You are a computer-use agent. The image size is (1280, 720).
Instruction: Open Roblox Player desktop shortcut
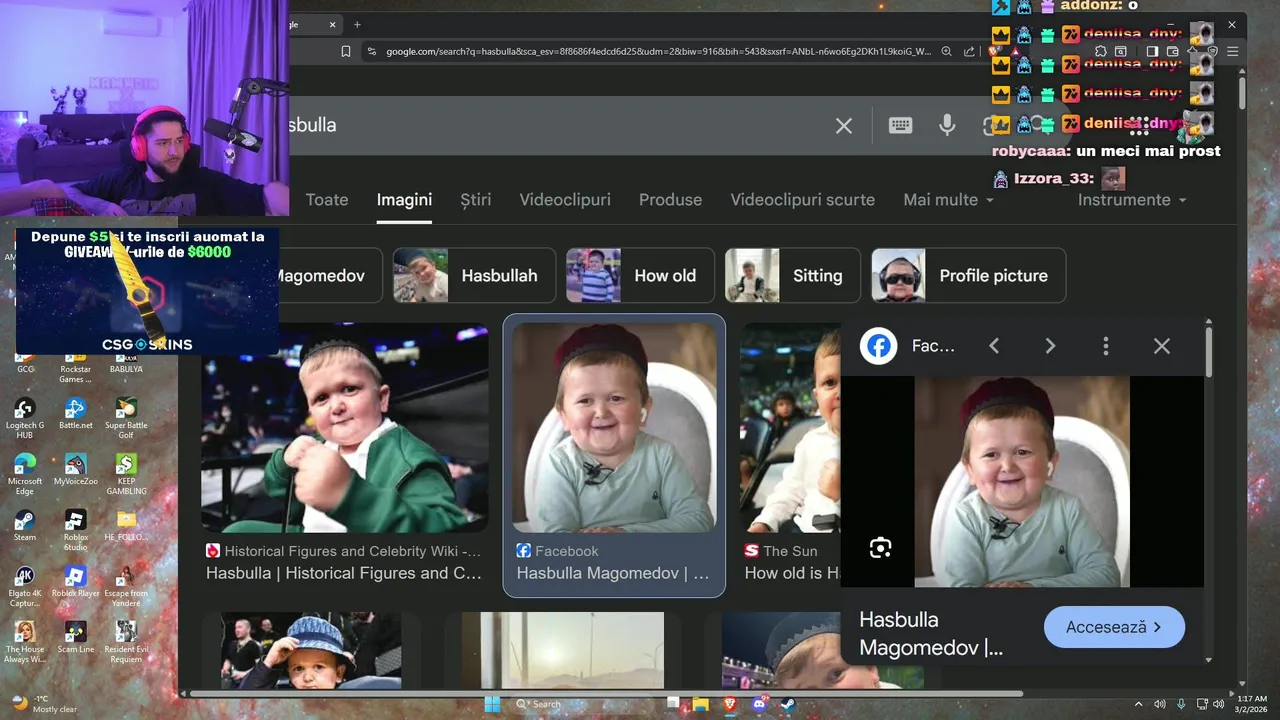pos(76,582)
